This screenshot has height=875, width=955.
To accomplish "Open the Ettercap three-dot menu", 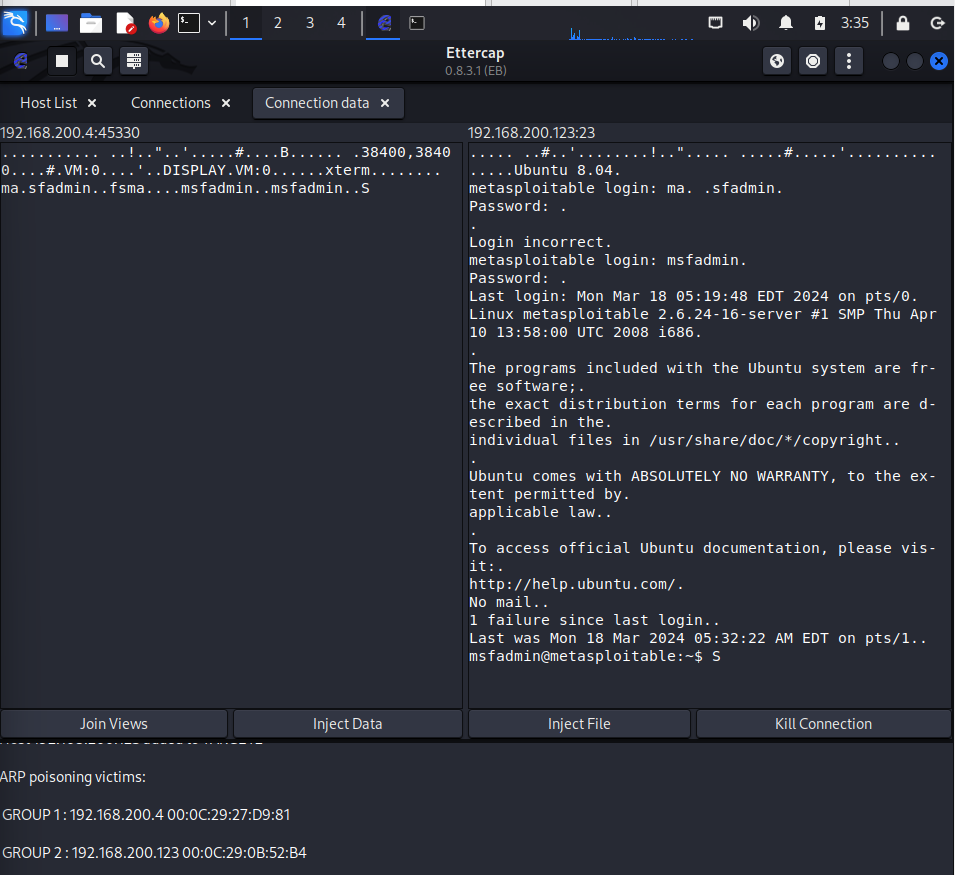I will click(848, 62).
